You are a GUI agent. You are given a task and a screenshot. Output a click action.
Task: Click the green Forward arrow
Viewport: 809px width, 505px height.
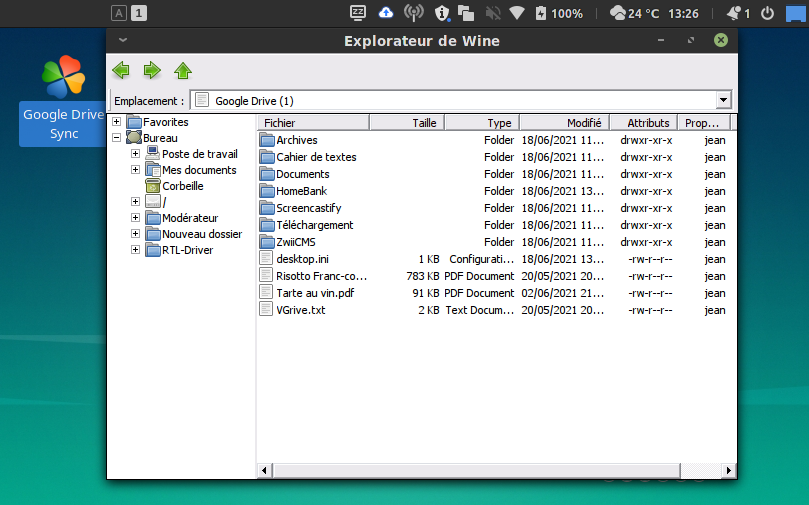[x=152, y=70]
